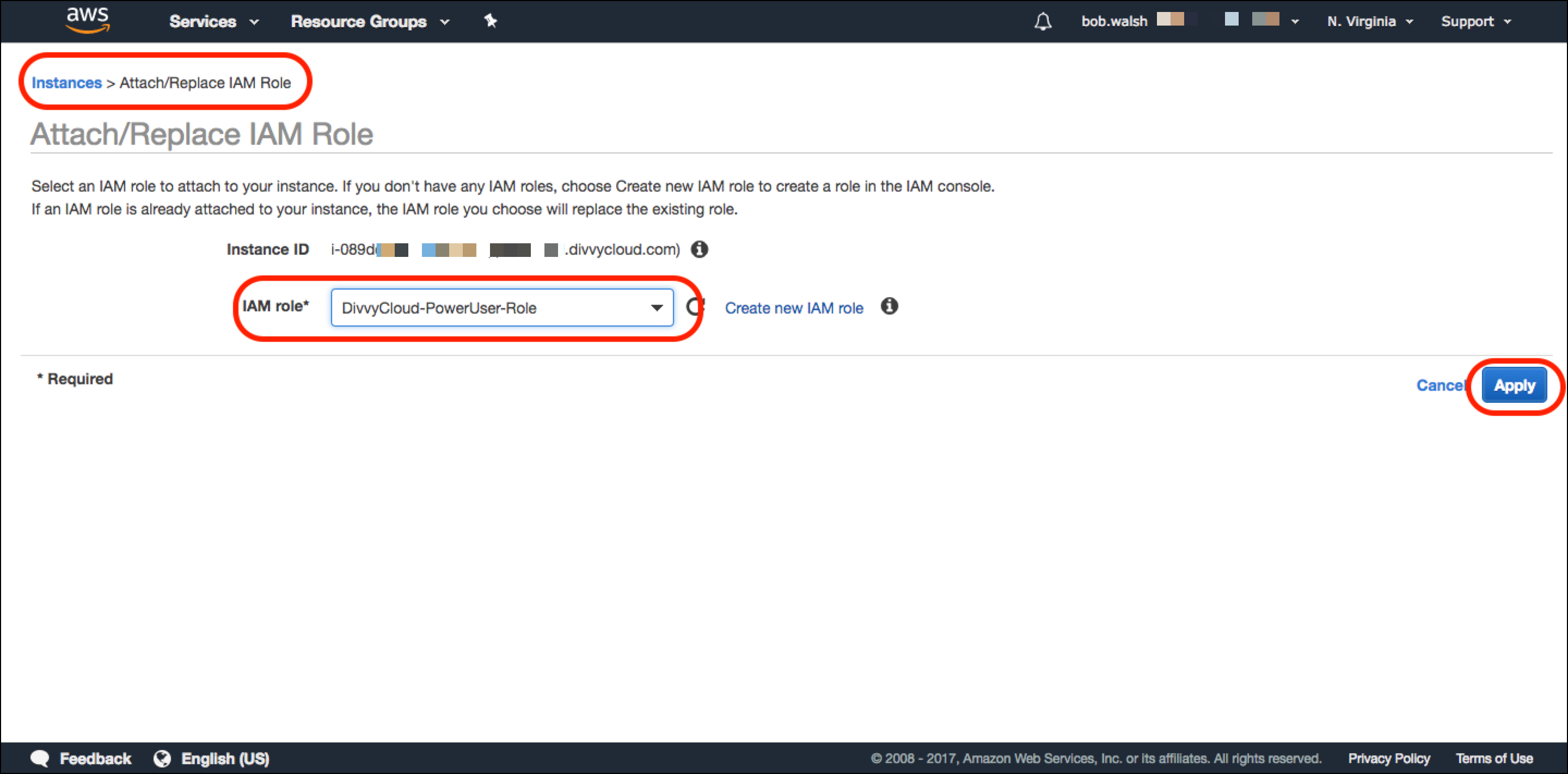Click the Instance ID value text
The width and height of the screenshot is (1568, 774).
[x=505, y=249]
